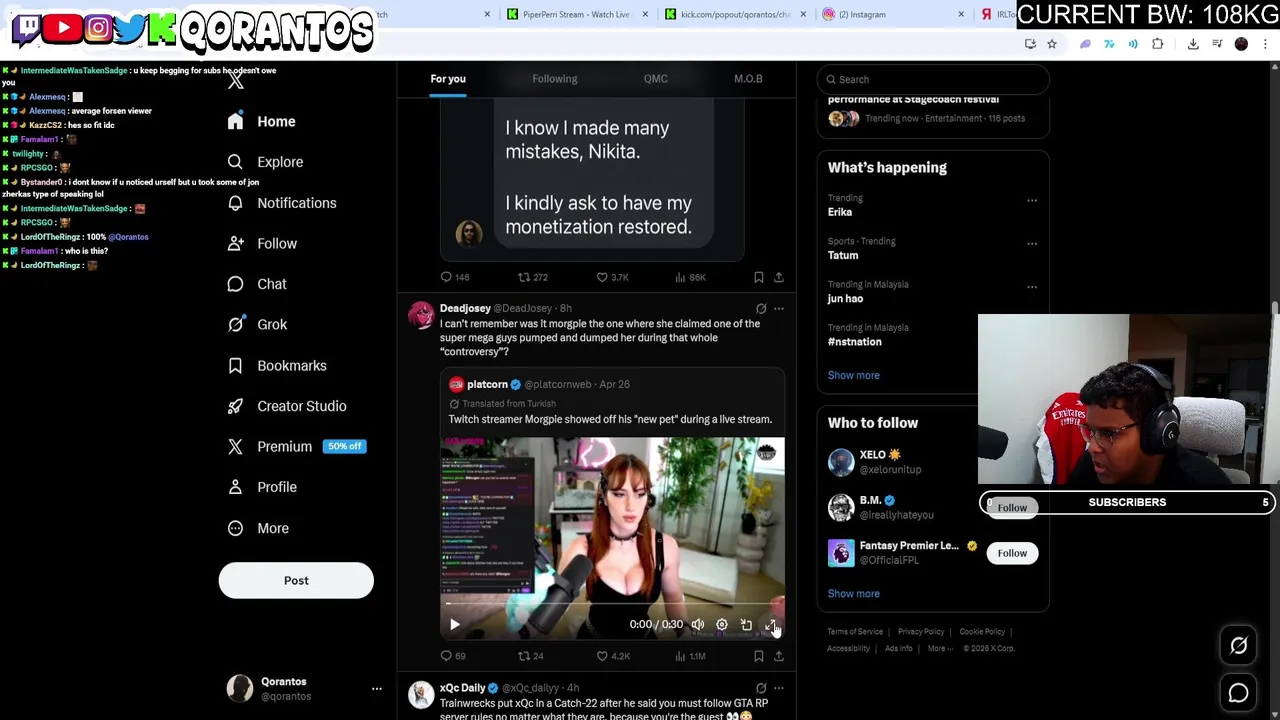Enter fullscreen on the Morgpie video
This screenshot has height=720, width=1280.
[770, 625]
